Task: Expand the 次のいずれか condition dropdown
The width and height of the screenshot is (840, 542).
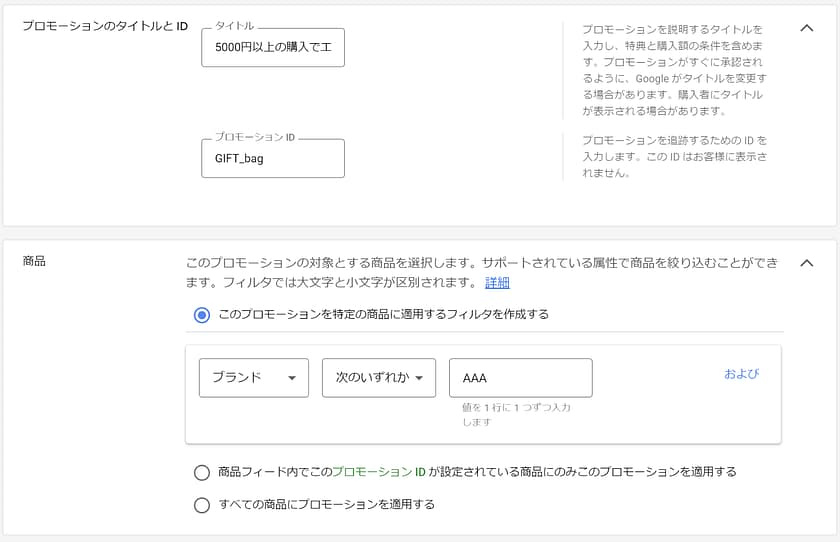Action: click(x=379, y=378)
